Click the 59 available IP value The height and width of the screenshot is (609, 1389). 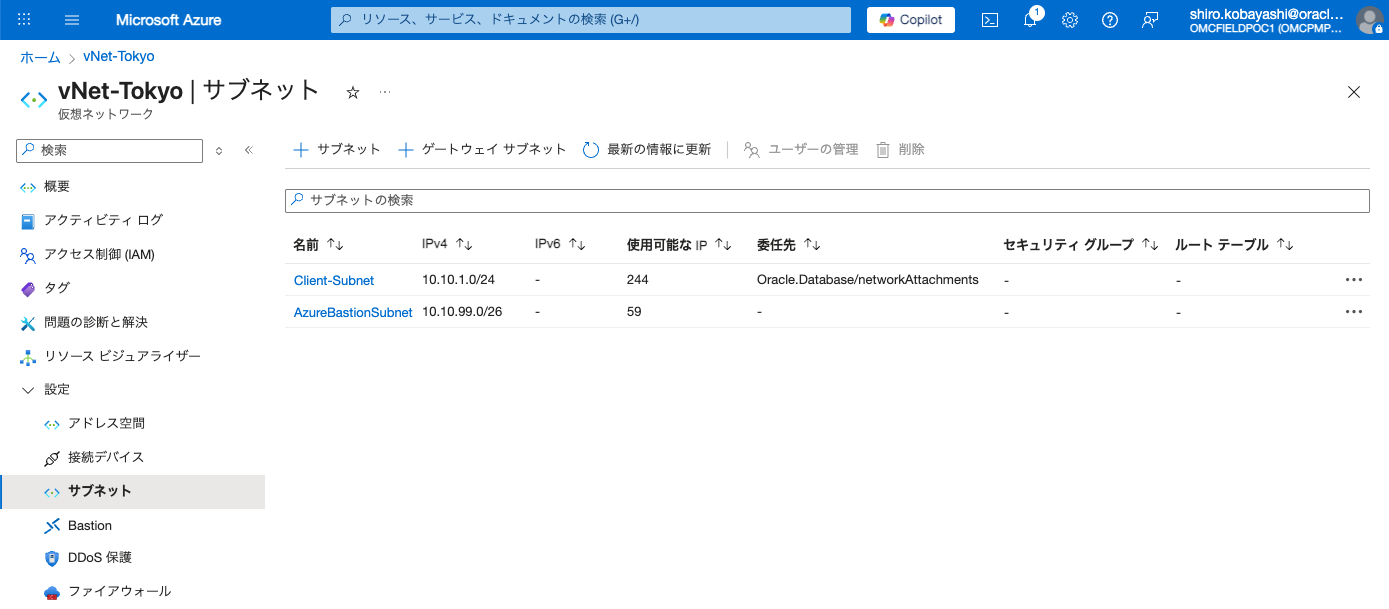tap(634, 312)
